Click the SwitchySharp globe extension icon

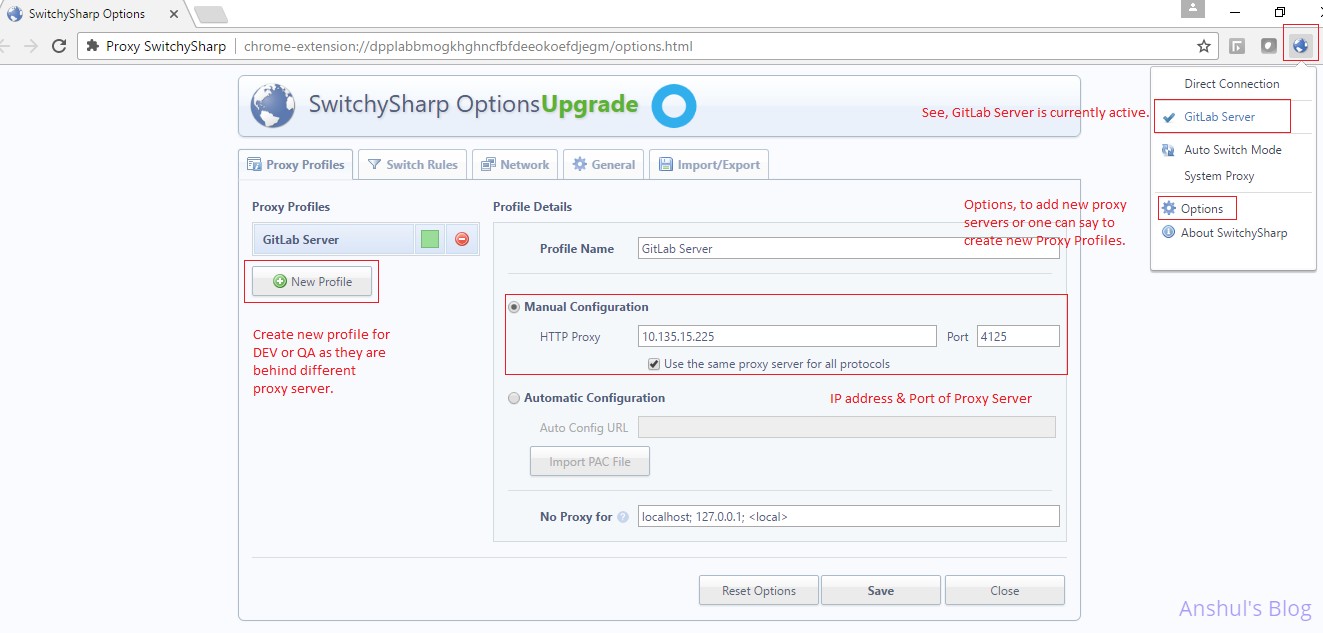pos(1300,45)
